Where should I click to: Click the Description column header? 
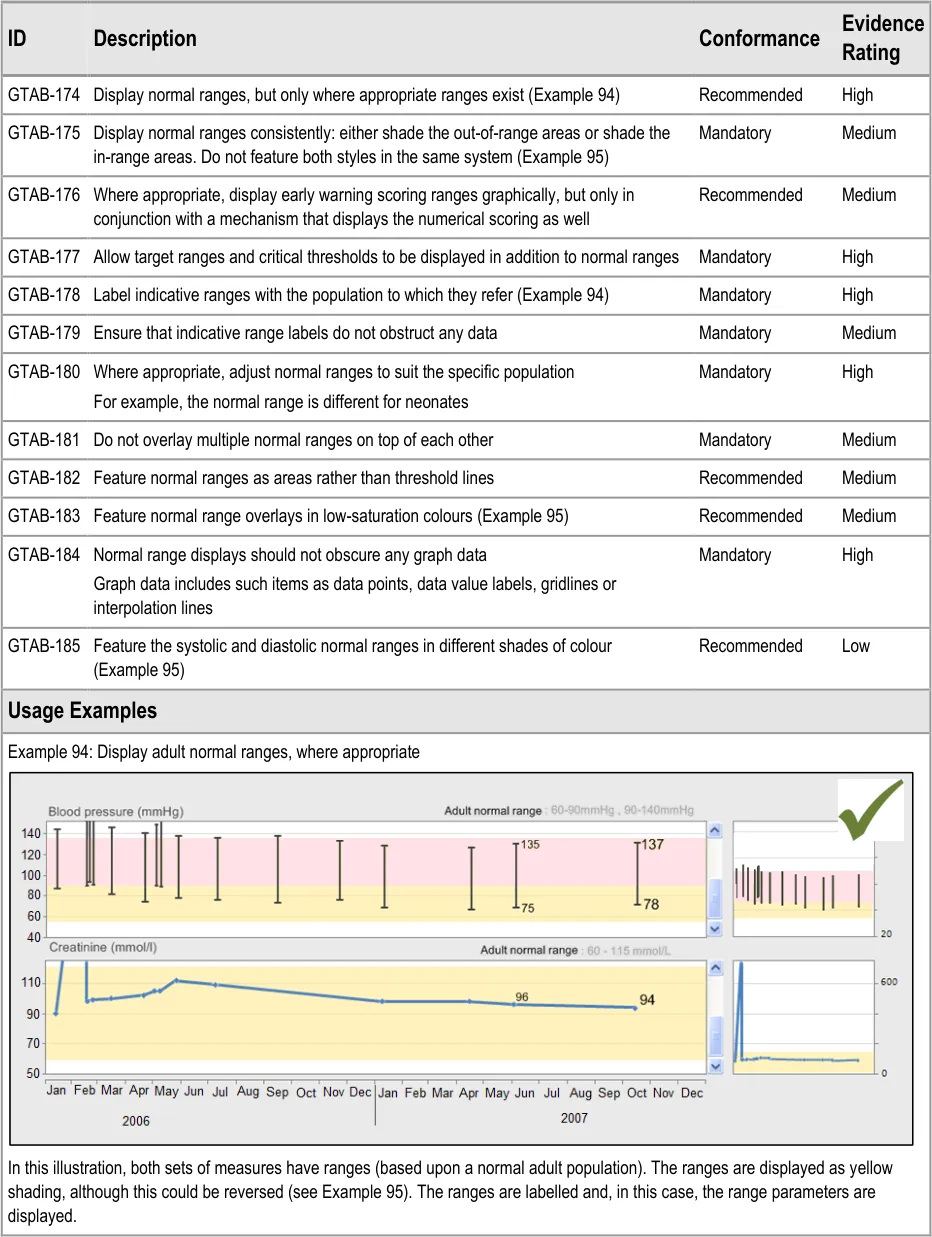tap(145, 39)
